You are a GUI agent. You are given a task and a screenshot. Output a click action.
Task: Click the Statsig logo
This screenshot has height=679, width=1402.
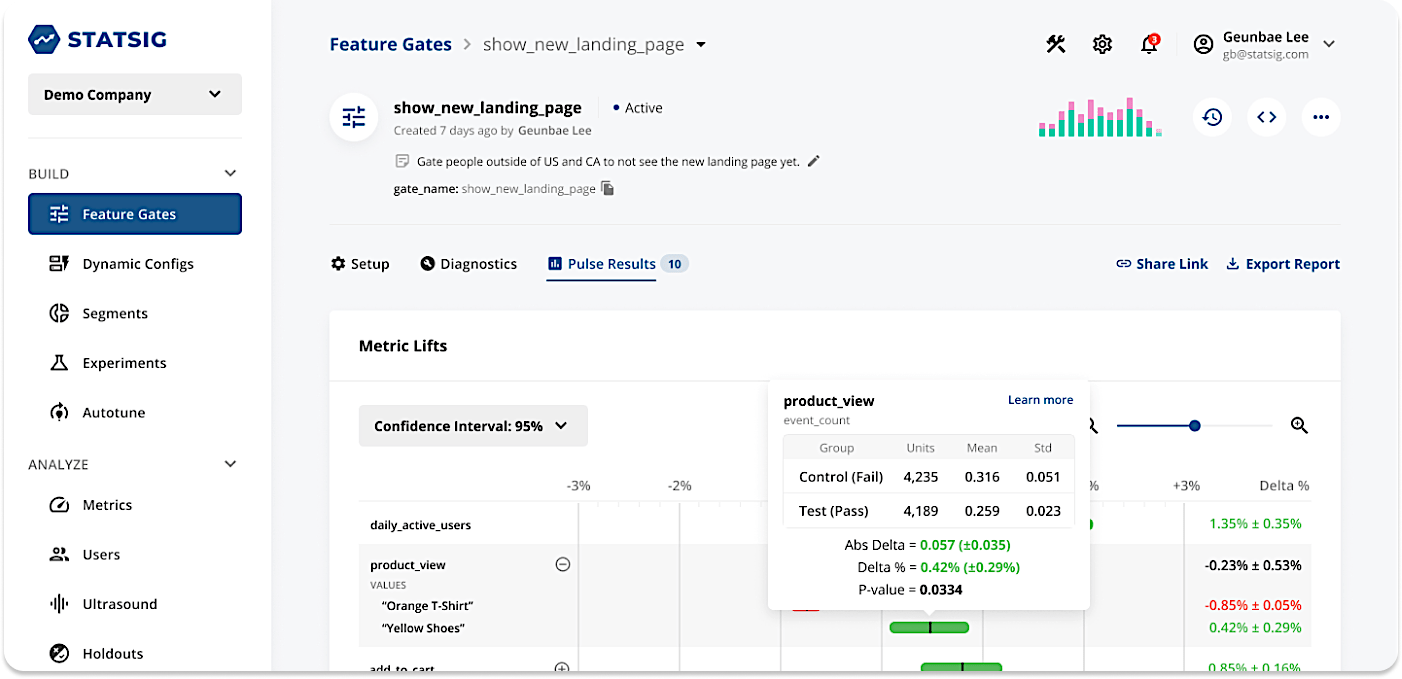[98, 40]
